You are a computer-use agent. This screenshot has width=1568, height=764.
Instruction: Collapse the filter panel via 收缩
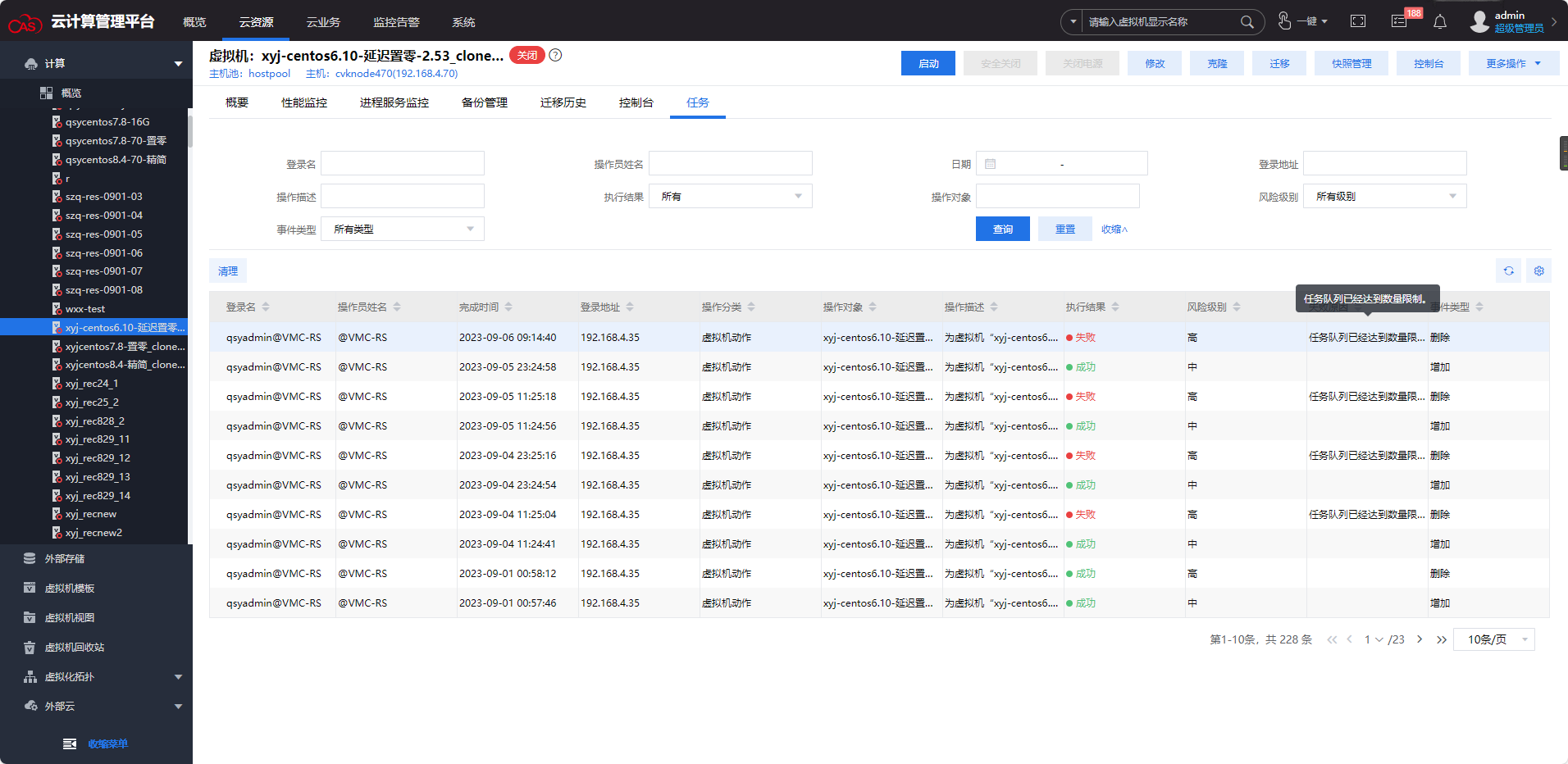(x=1114, y=230)
